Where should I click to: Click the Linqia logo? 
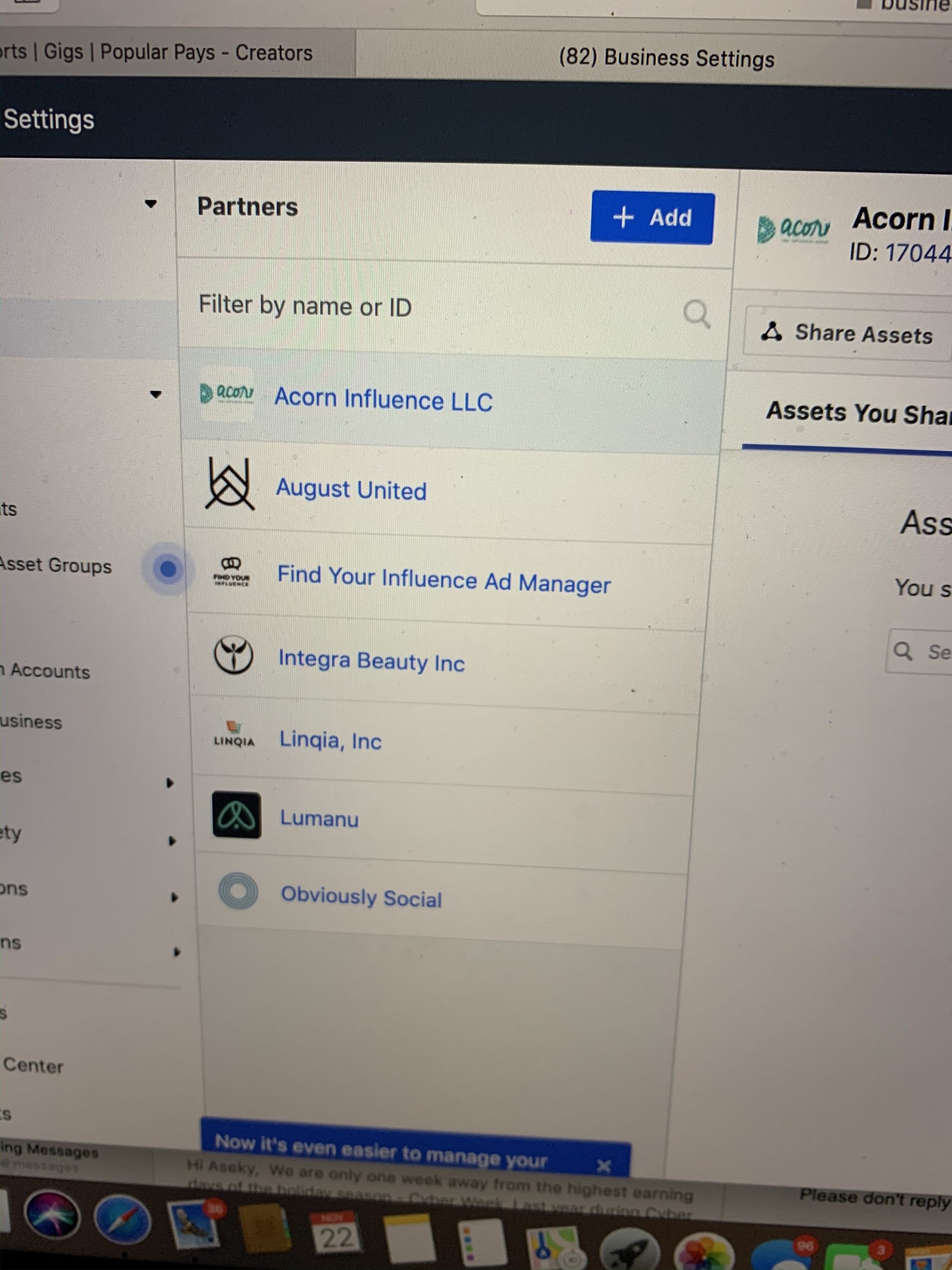point(234,734)
